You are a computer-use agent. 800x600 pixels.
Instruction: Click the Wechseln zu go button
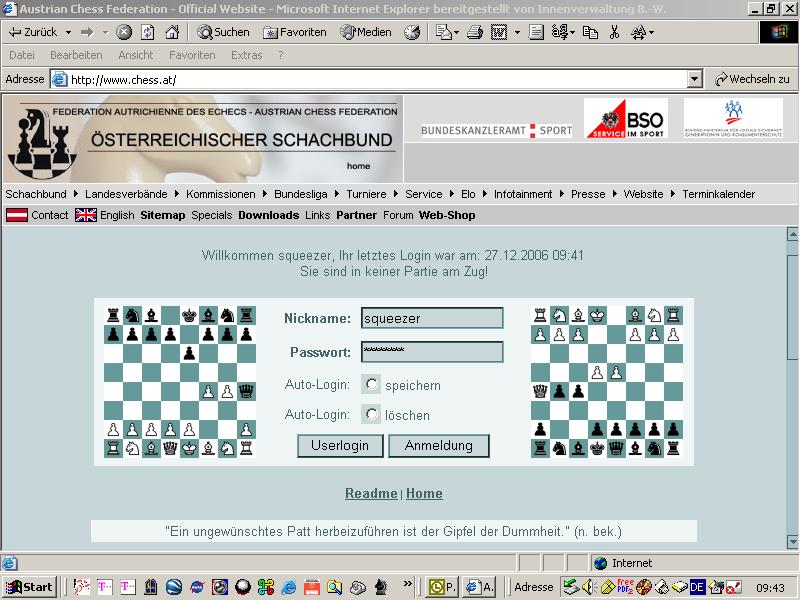pos(752,79)
